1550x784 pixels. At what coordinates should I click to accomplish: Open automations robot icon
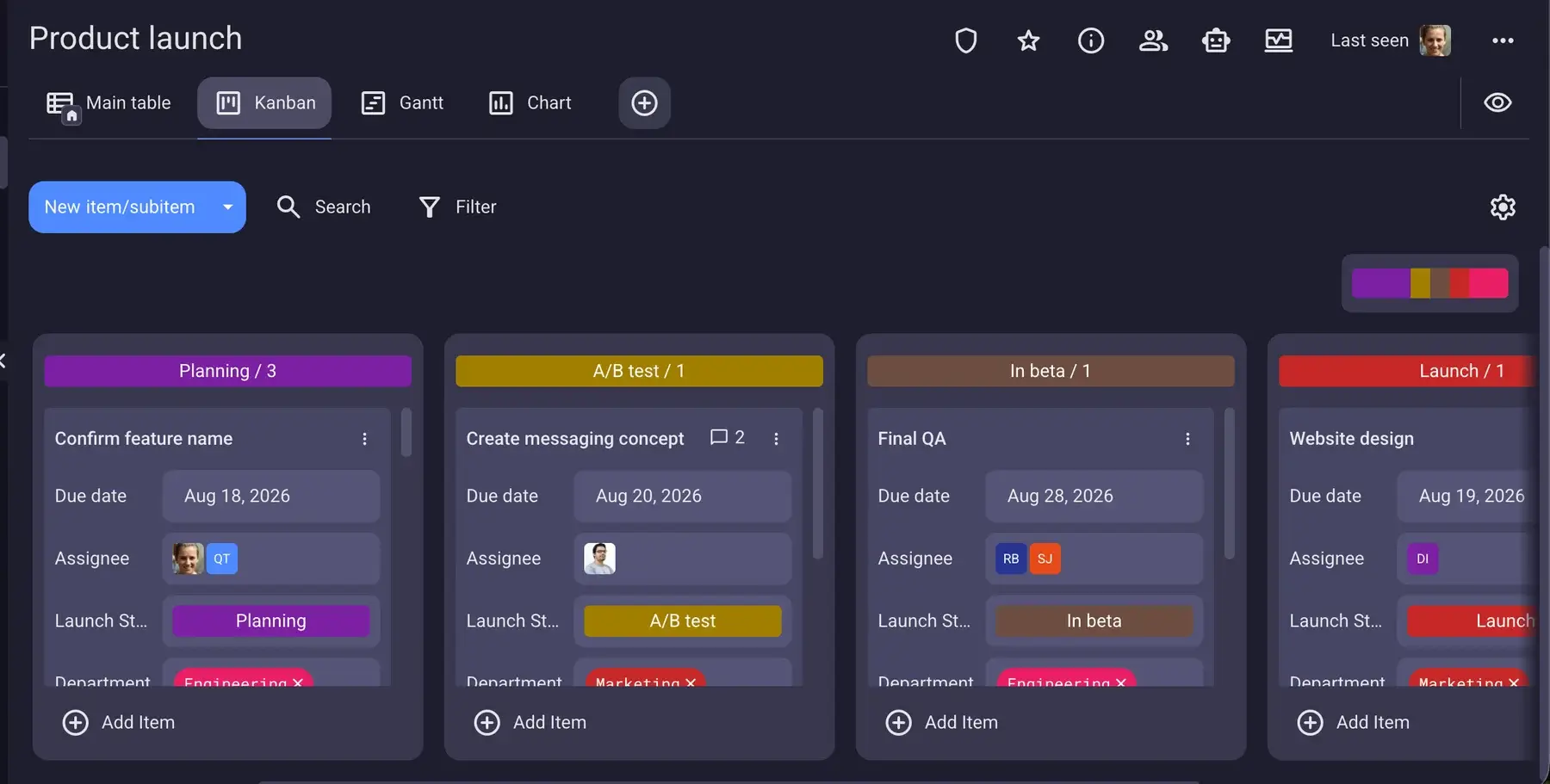1216,40
